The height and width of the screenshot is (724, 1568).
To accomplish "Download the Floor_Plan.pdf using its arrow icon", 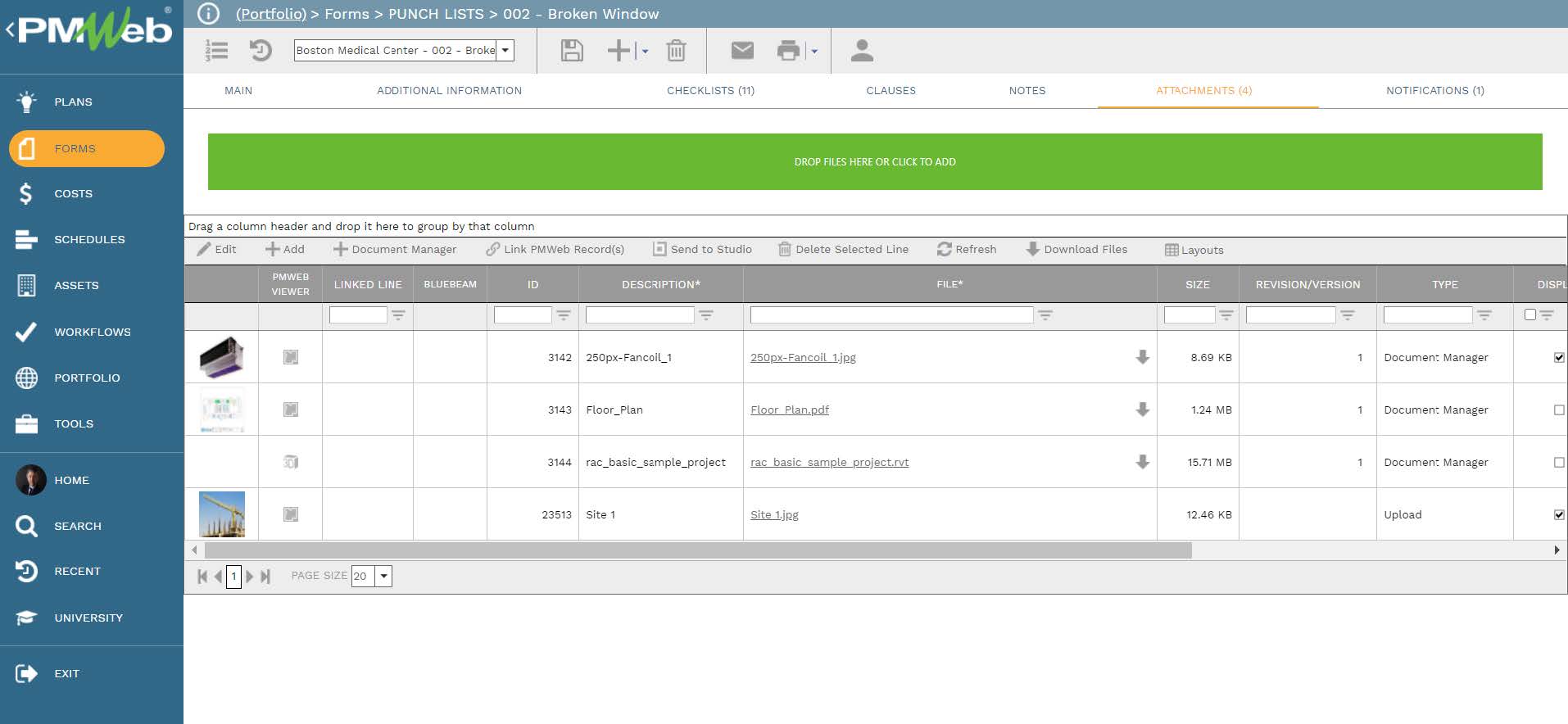I will (1142, 410).
